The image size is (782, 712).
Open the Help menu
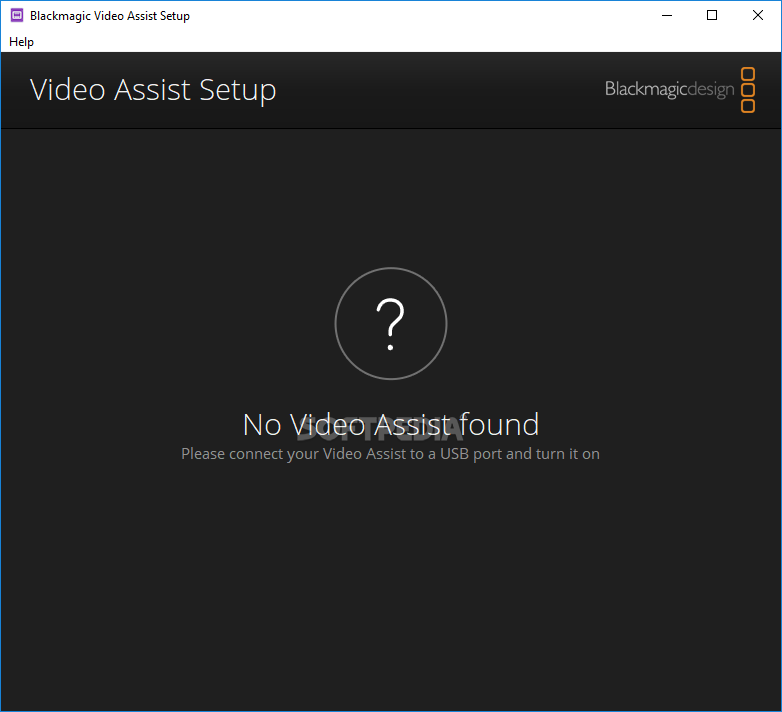[x=21, y=42]
